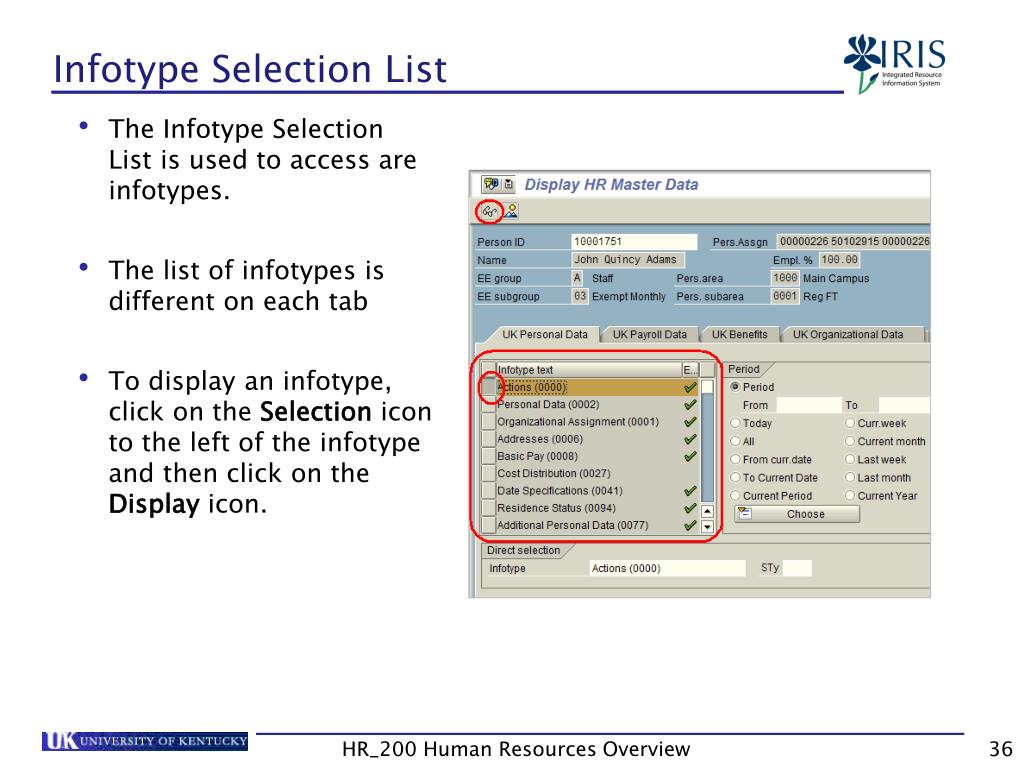
Task: Click the Infotype text column header
Action: tap(588, 370)
